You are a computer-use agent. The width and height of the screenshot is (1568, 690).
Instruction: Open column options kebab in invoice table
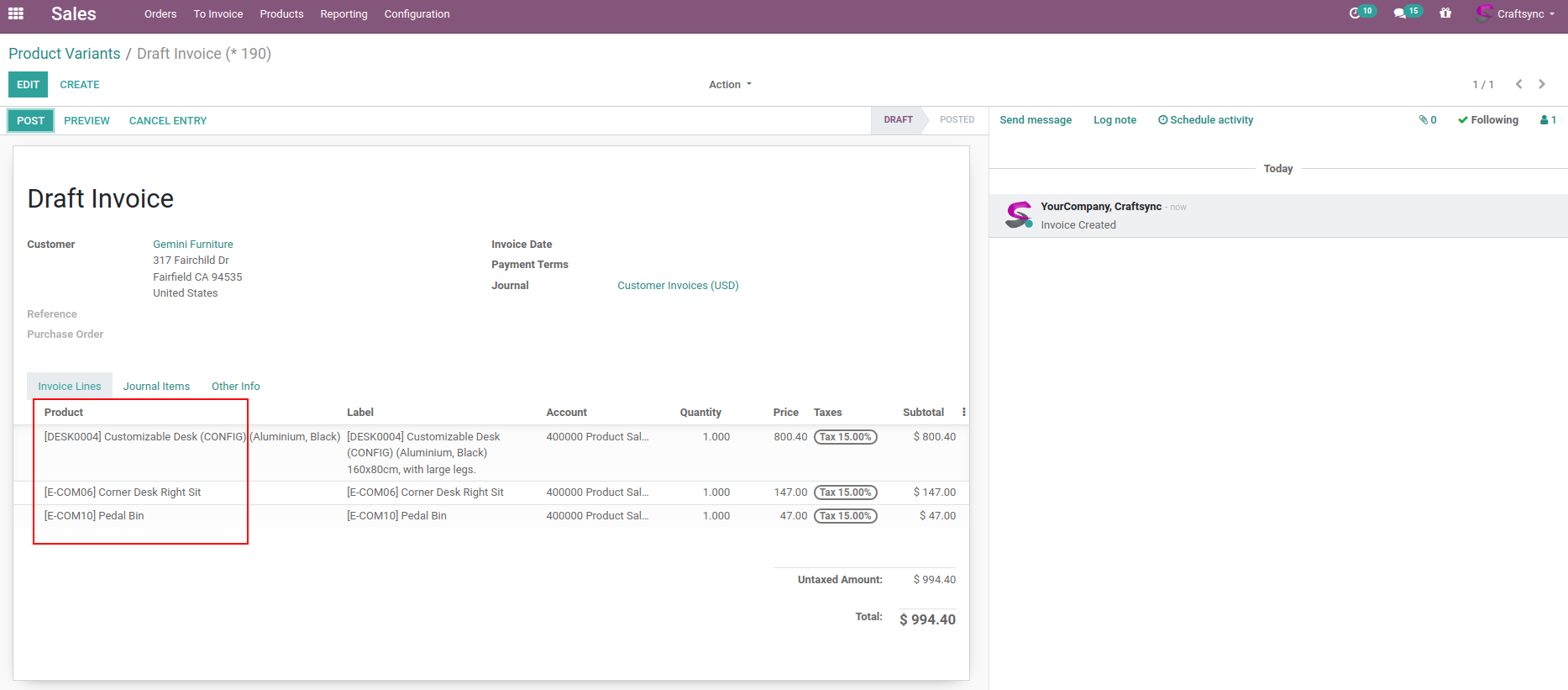[x=963, y=412]
